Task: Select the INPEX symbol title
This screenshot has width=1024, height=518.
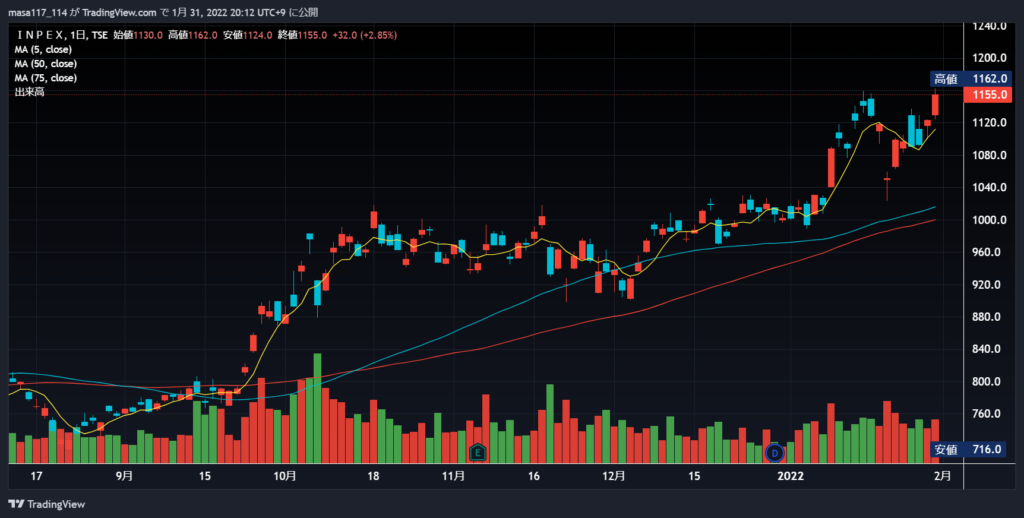Action: pos(39,35)
